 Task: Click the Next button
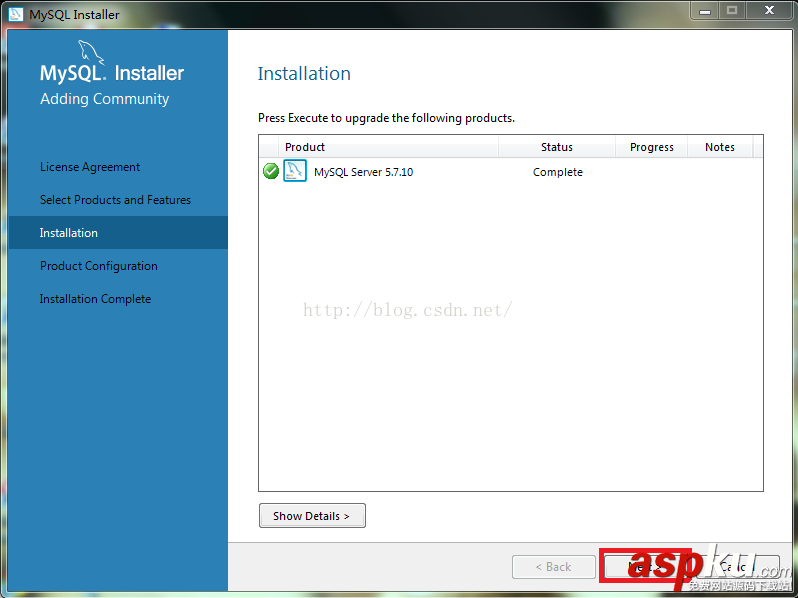click(645, 566)
